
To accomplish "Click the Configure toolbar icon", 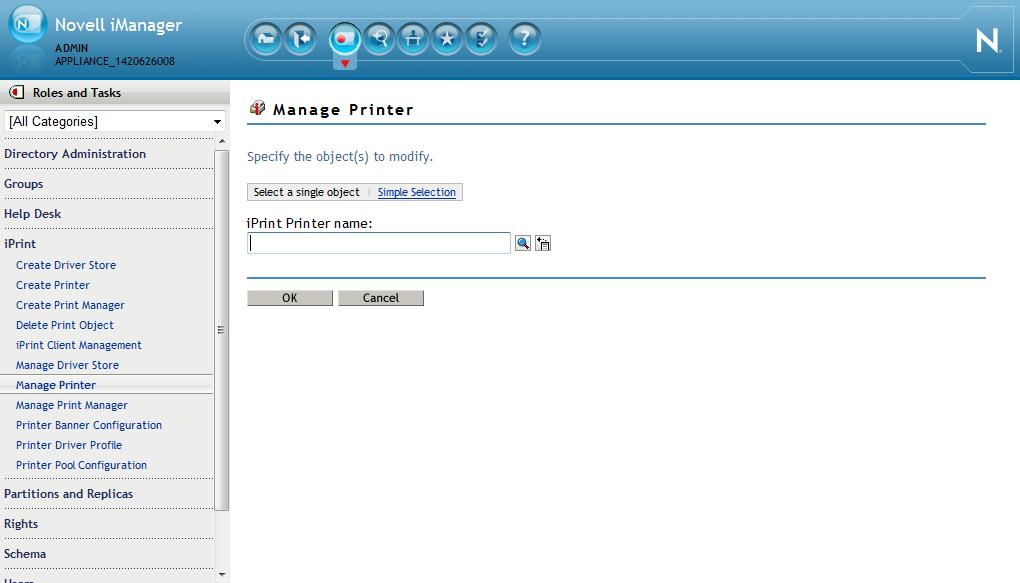I will point(413,39).
